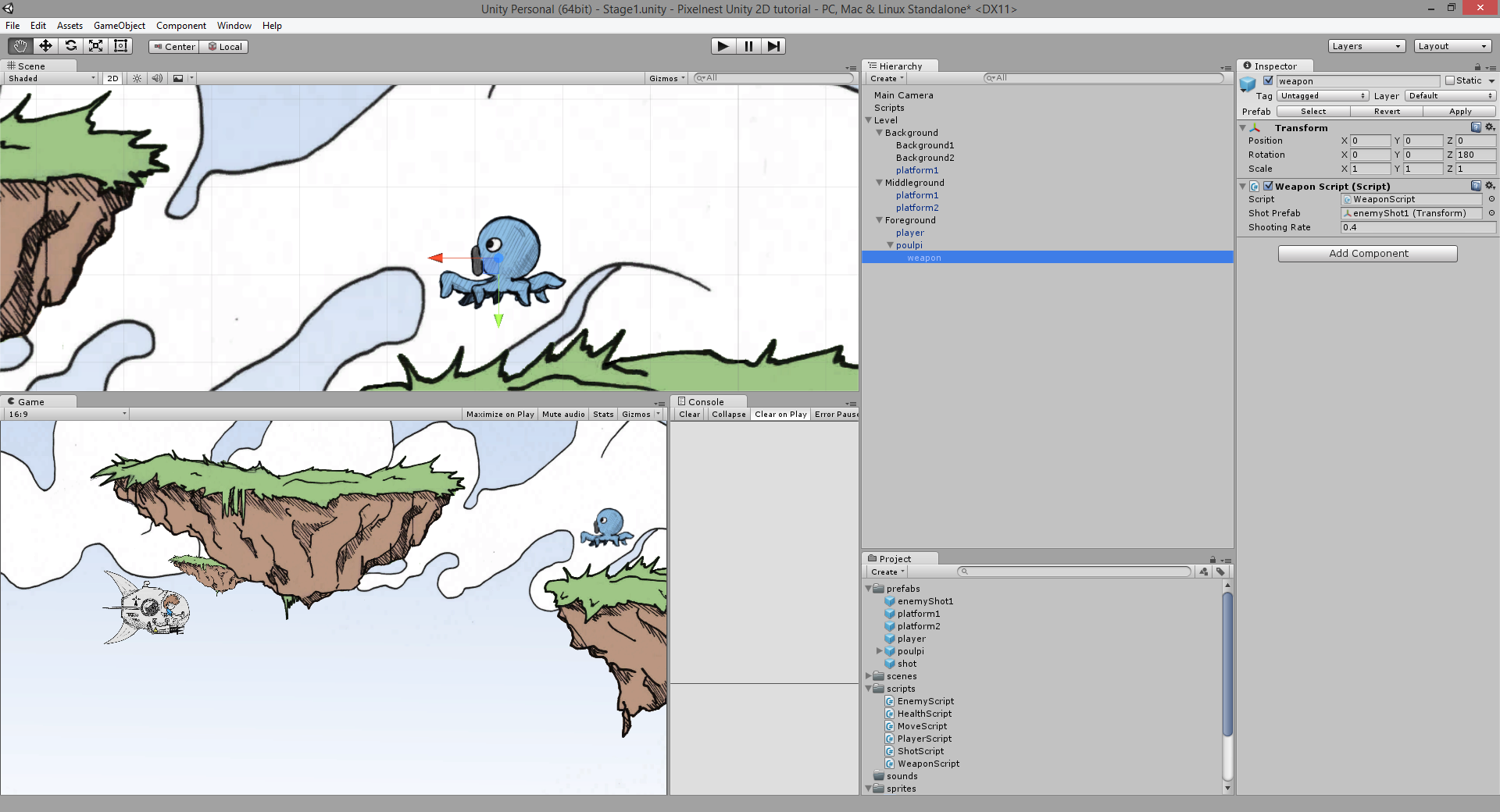Open the Shaded draw mode dropdown
The width and height of the screenshot is (1500, 812).
[x=52, y=78]
